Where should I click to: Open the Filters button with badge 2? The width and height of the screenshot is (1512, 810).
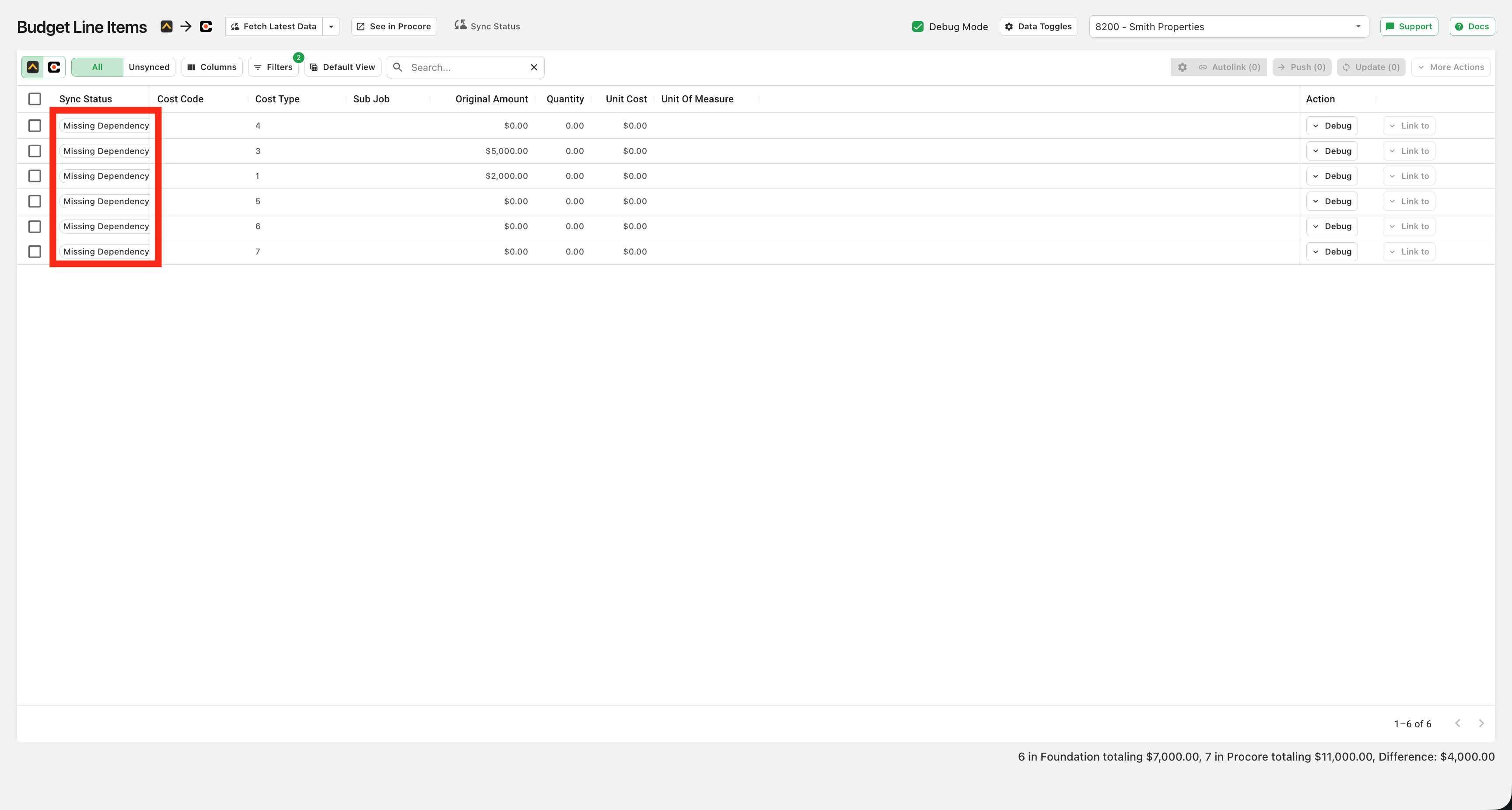pos(273,67)
